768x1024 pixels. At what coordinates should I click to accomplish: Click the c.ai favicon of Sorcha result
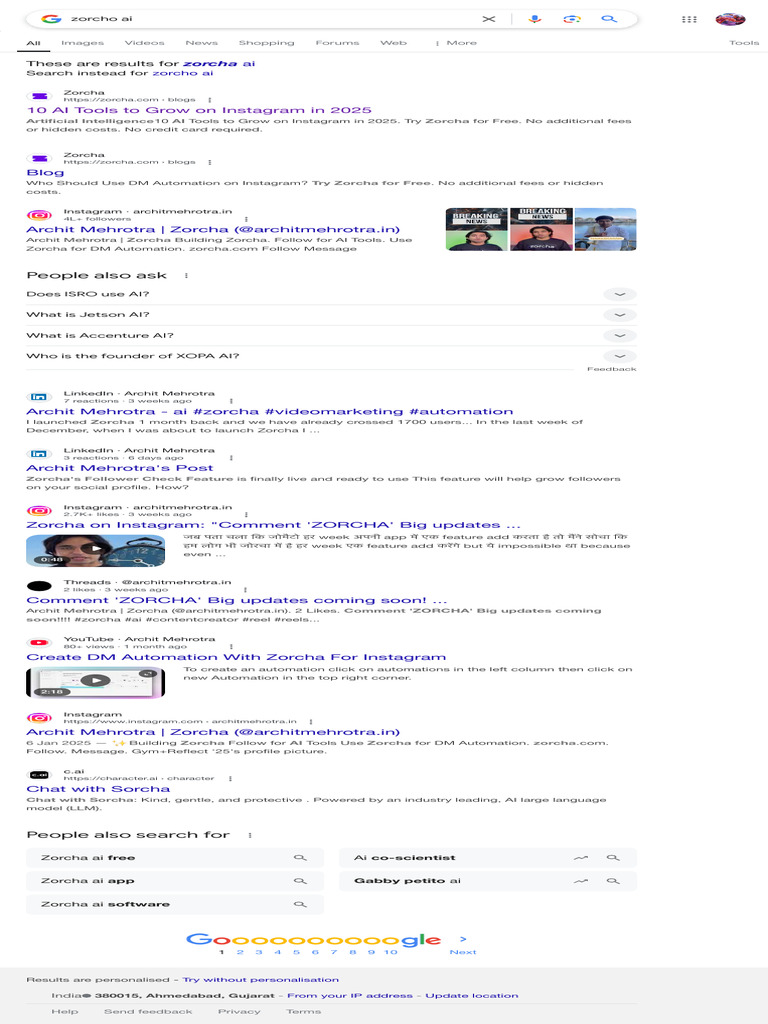[39, 775]
